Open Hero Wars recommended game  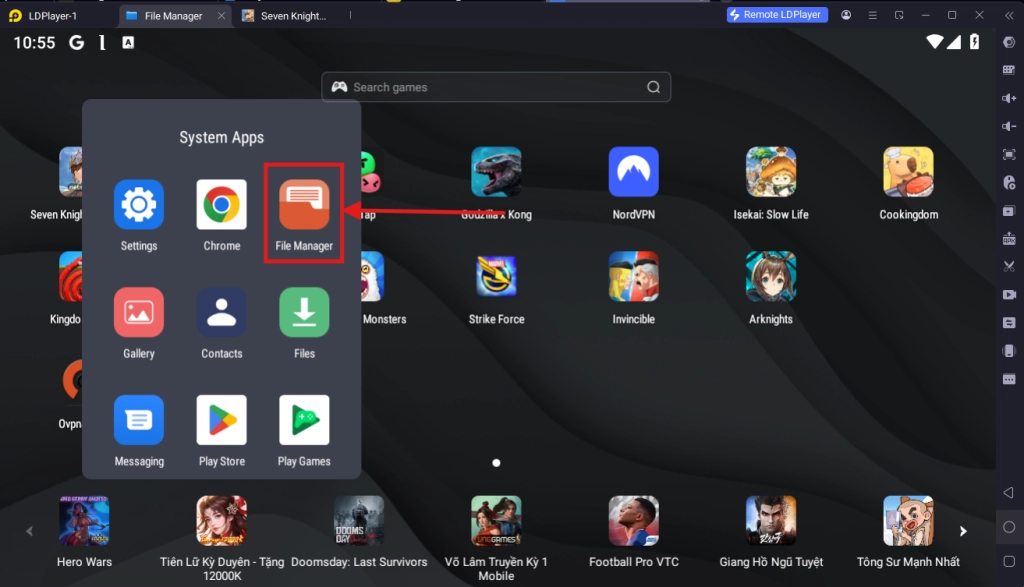84,520
